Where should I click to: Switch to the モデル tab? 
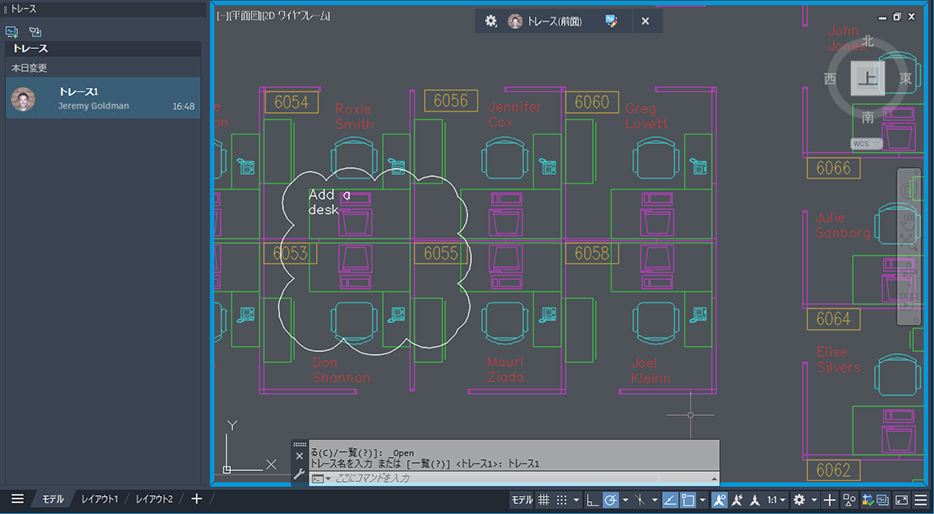[x=52, y=499]
